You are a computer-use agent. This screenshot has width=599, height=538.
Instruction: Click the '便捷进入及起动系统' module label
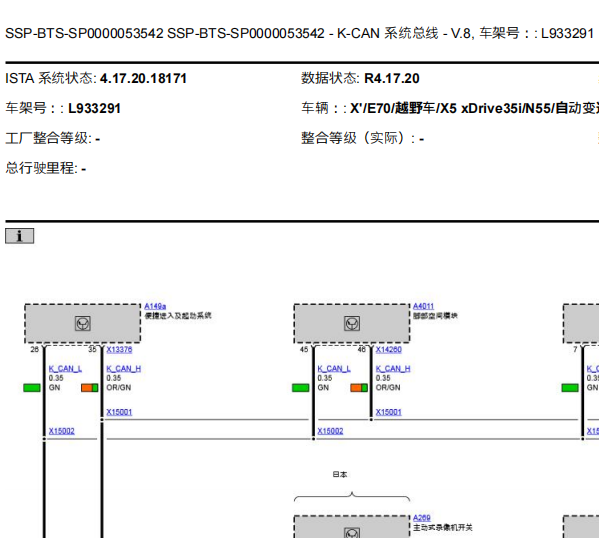[x=178, y=316]
